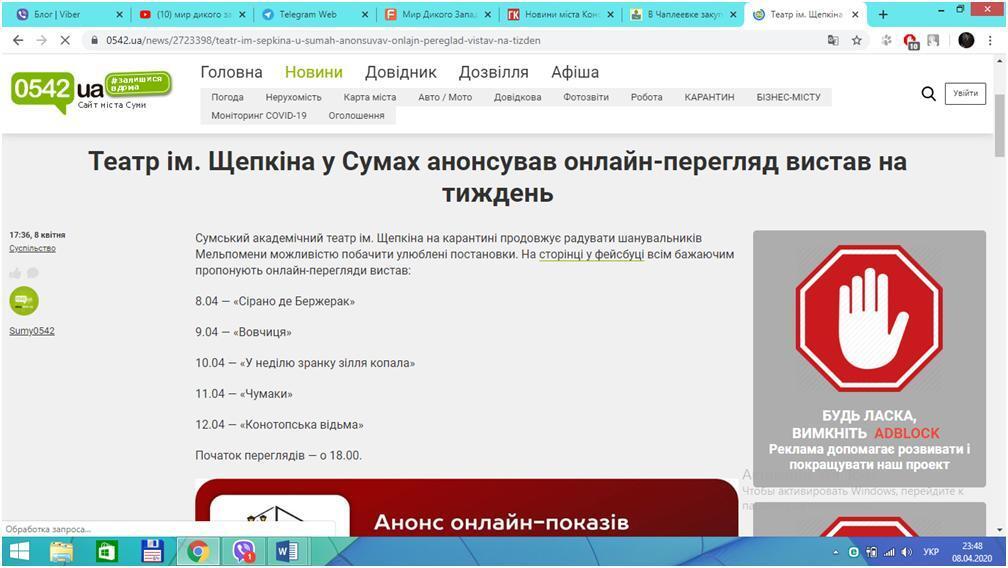Show hidden system tray icons arrow
Viewport: 1008px width, 568px height.
click(x=836, y=552)
